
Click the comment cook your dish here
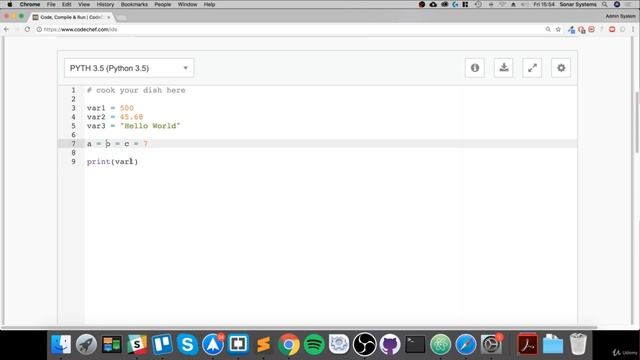pos(136,90)
